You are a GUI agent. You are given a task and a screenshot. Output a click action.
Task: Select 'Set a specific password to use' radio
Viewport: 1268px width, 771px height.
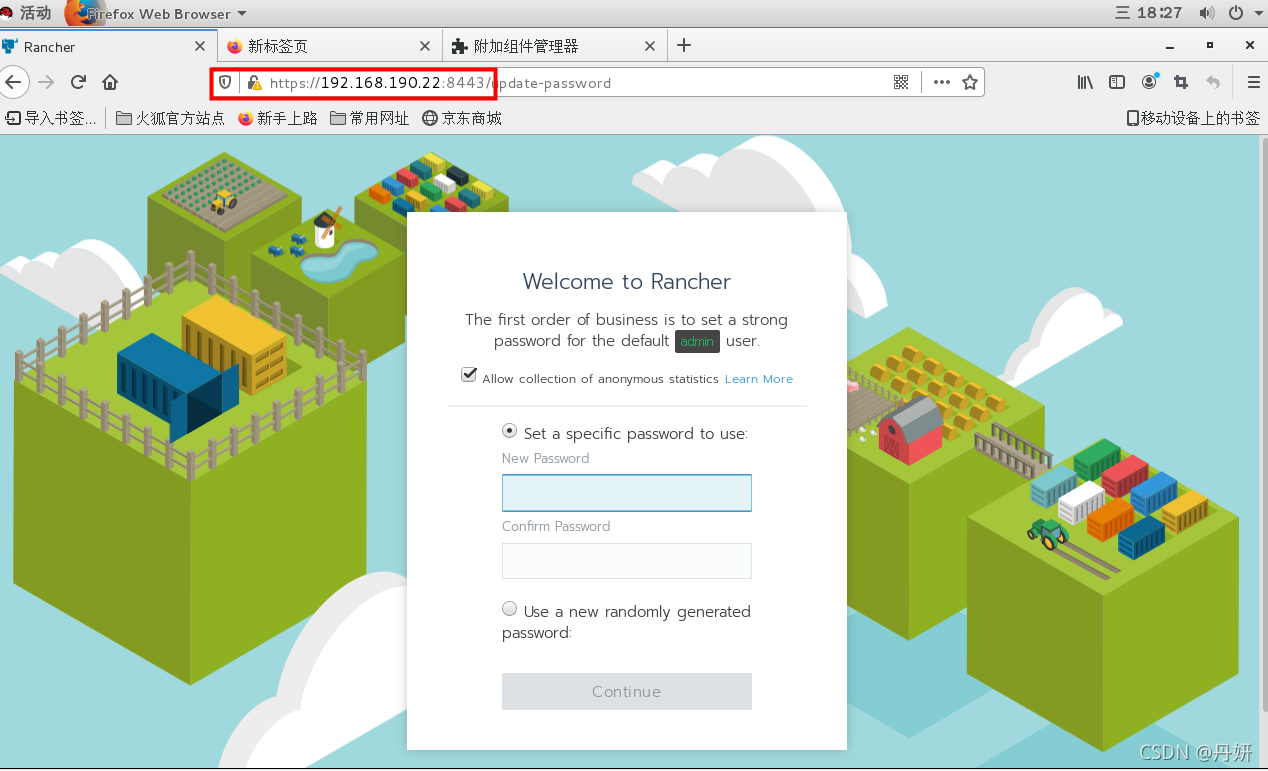click(510, 431)
